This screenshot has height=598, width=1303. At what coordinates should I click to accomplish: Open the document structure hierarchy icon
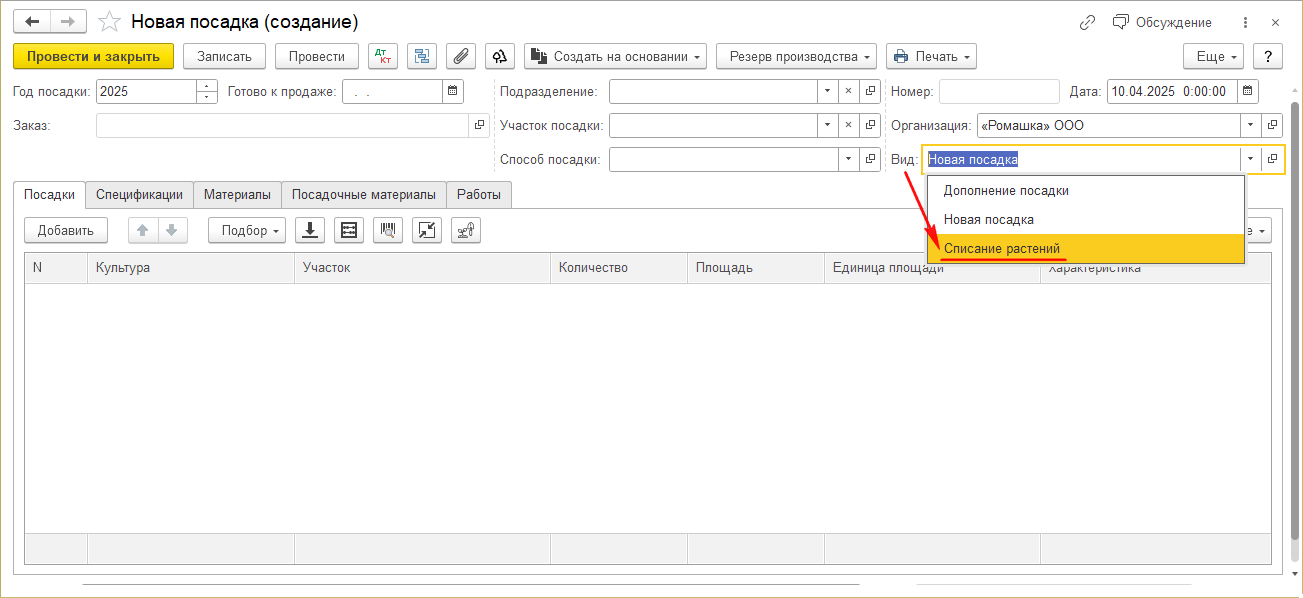pyautogui.click(x=421, y=57)
